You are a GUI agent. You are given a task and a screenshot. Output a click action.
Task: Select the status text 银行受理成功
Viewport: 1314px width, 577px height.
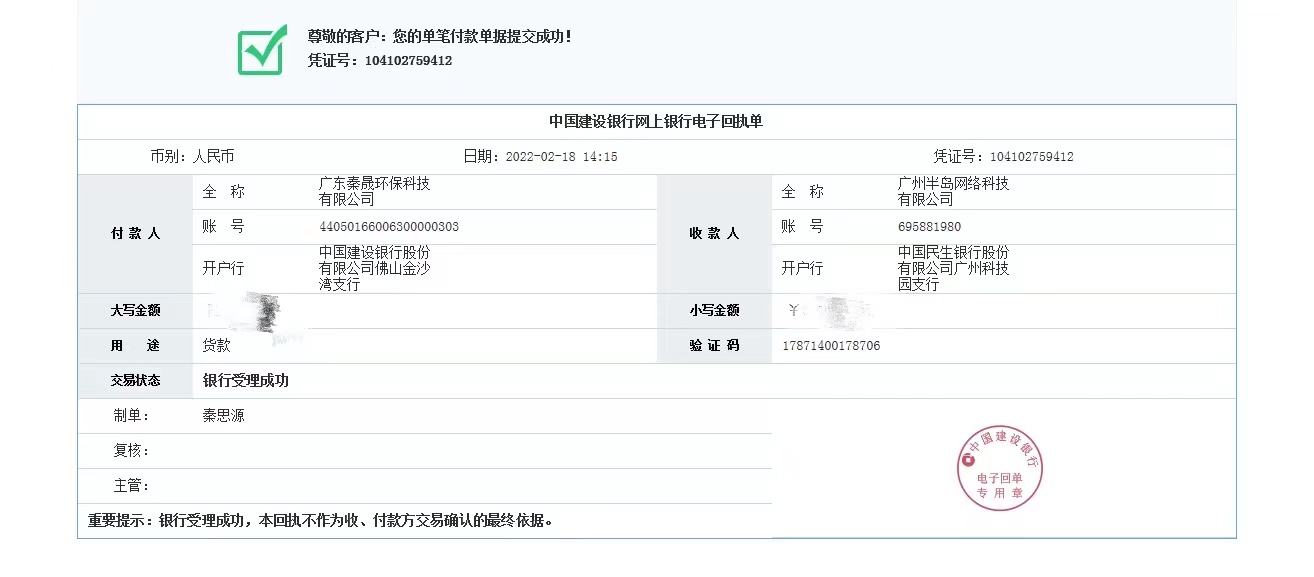coord(246,381)
